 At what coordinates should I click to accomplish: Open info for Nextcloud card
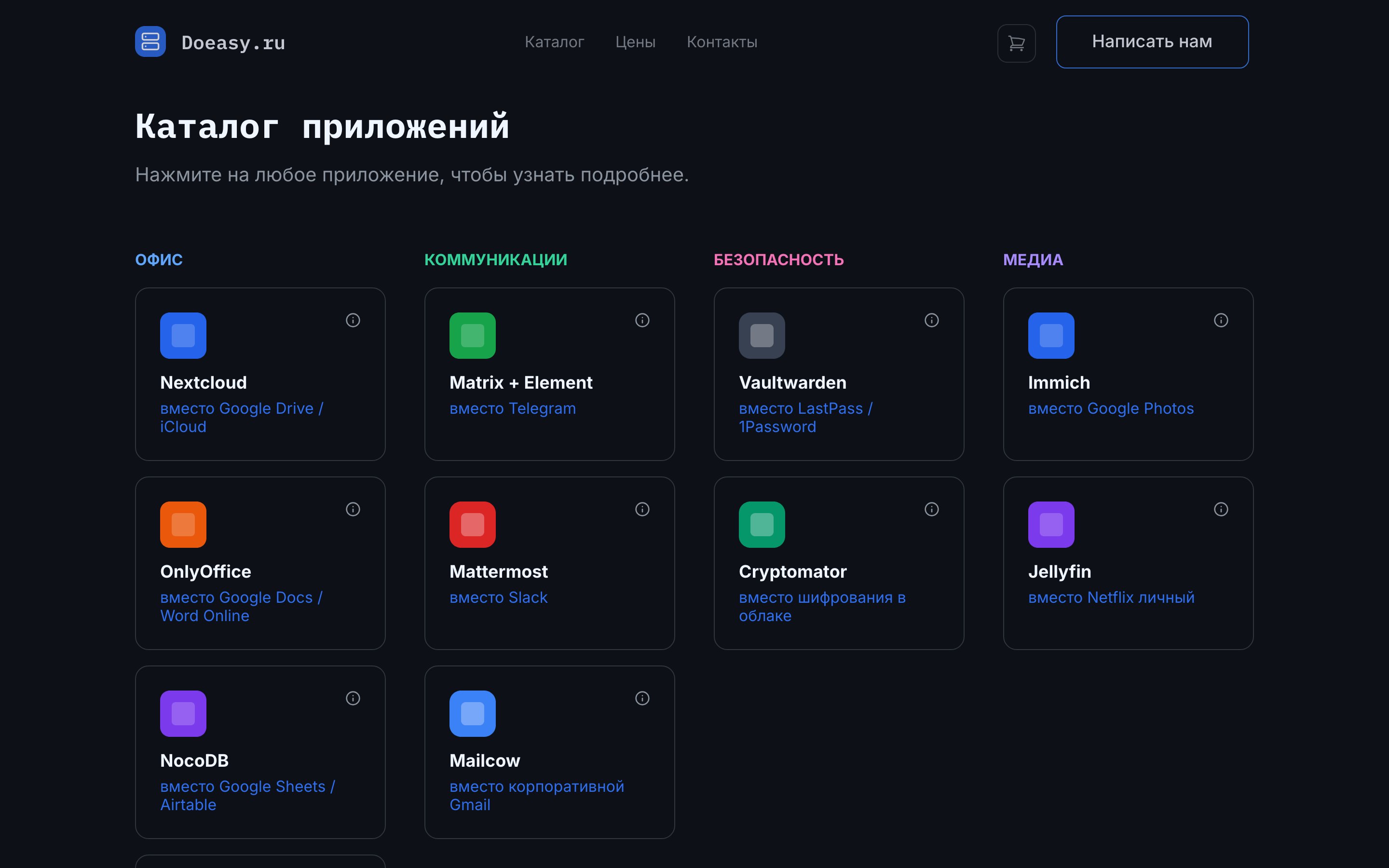coord(353,320)
